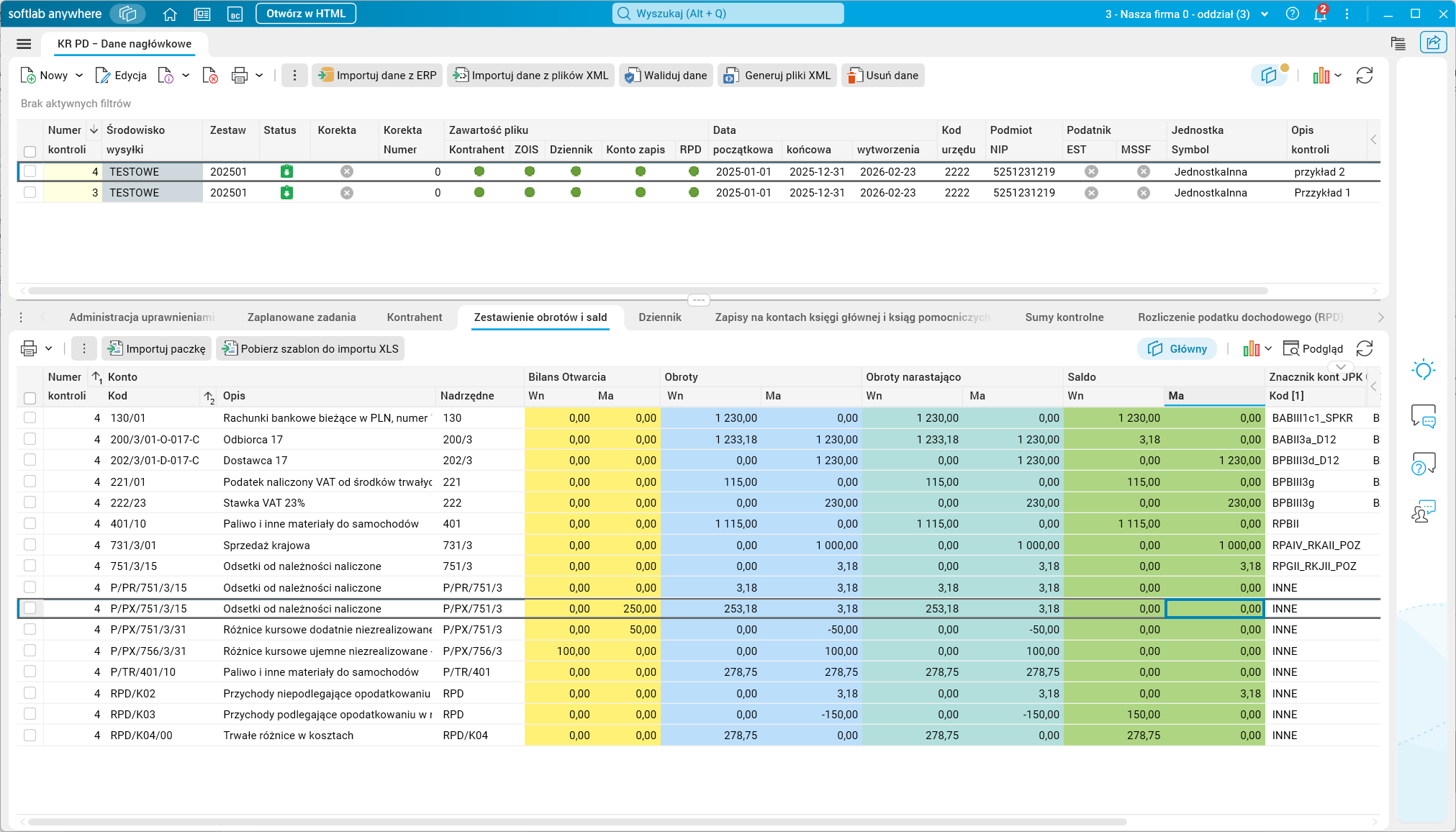
Task: Expand the top chart dropdown arrow
Action: point(1338,76)
